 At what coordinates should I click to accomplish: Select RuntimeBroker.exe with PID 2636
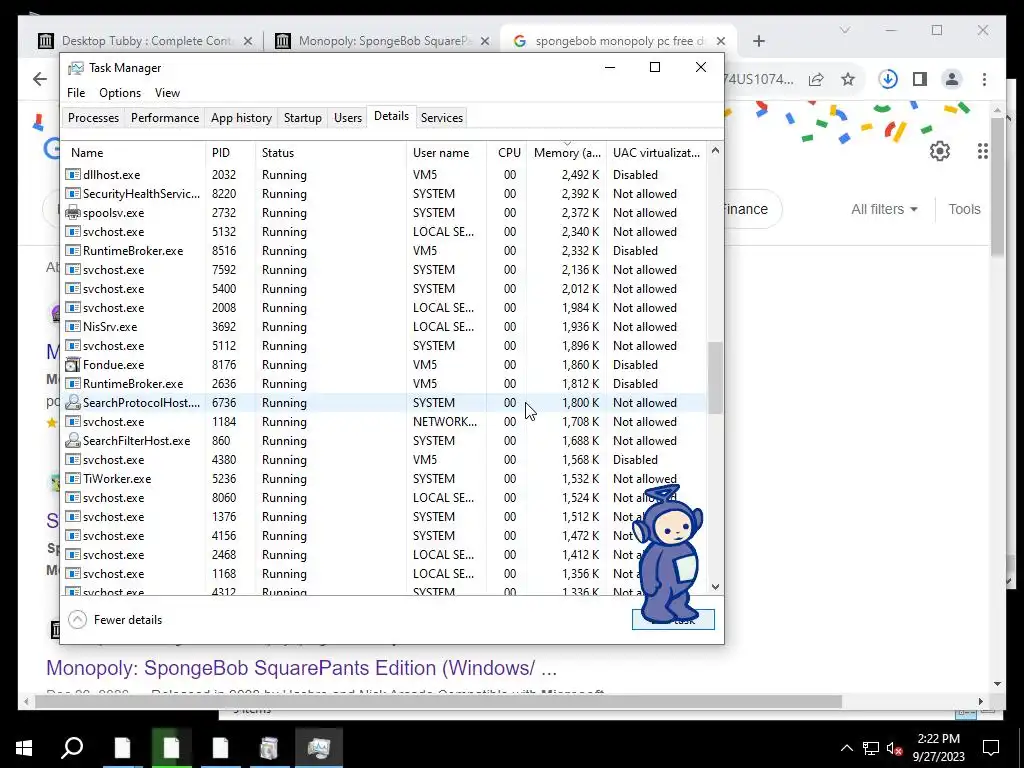[384, 383]
